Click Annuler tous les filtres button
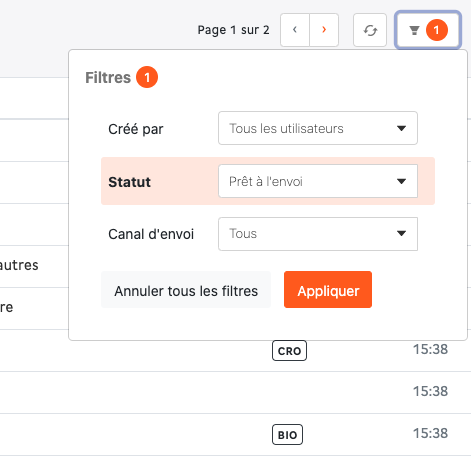Viewport: 471px width, 466px height. 186,290
